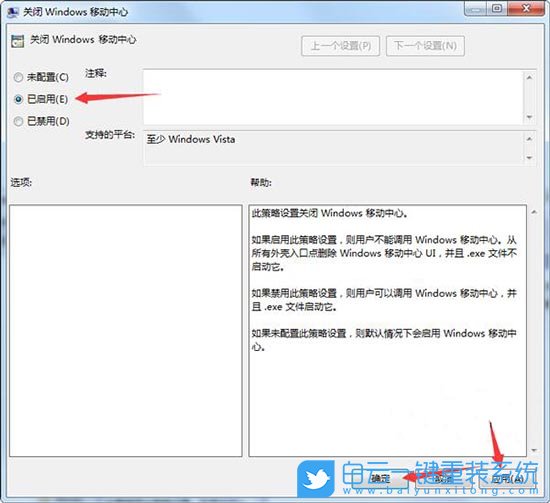Screen dimensions: 550x503
Task: Click the up arrow of the 支持的平台 box
Action: click(x=529, y=139)
